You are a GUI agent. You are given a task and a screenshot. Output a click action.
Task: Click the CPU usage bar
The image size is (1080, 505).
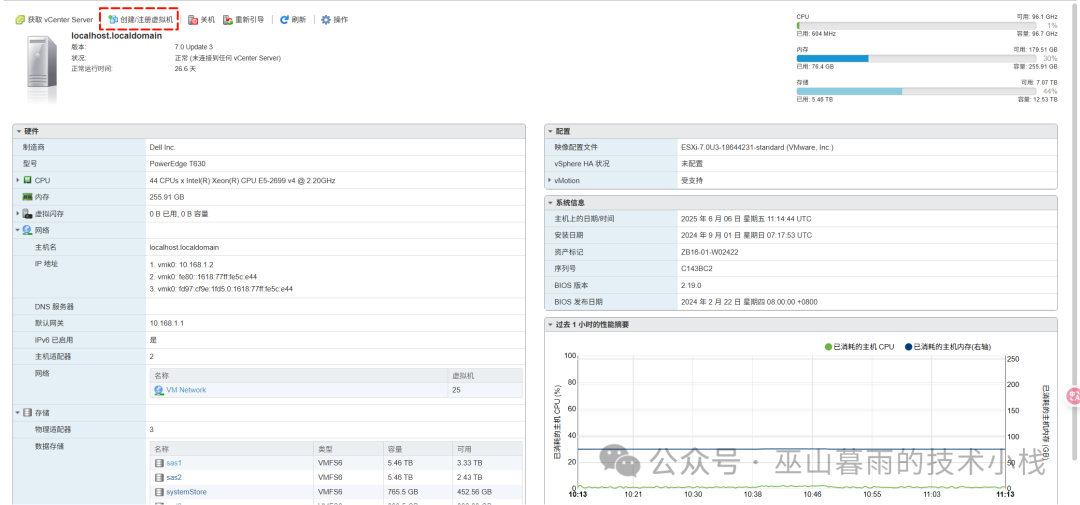[917, 25]
